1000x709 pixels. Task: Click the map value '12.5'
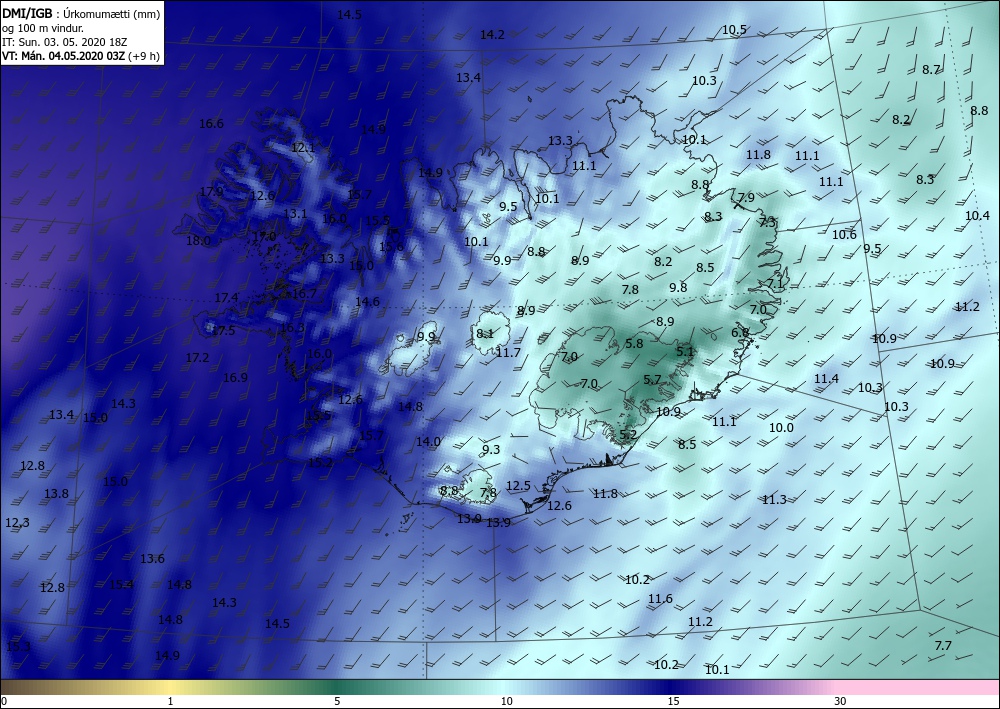coord(518,486)
